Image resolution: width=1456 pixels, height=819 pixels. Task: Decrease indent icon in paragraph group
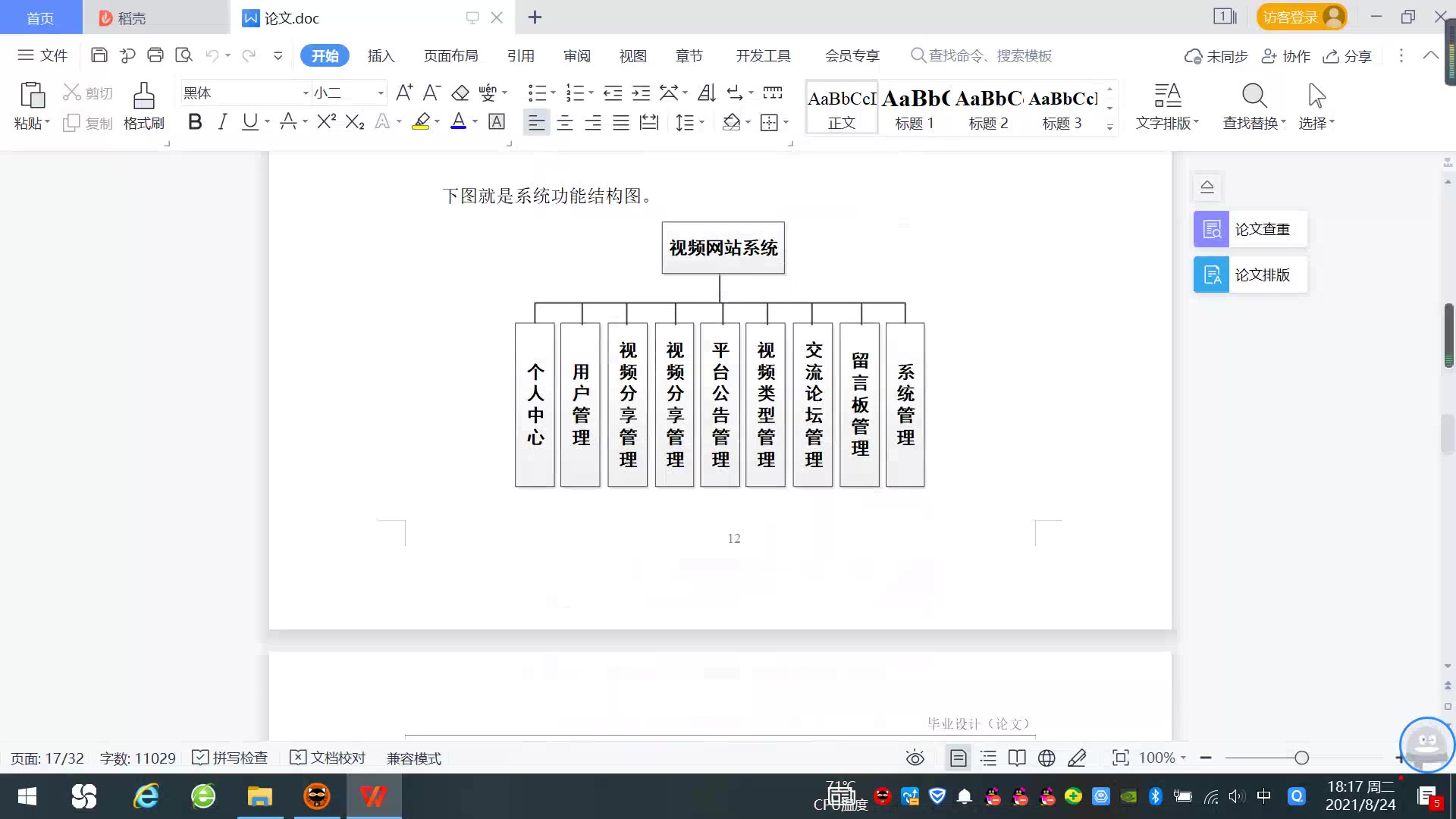point(613,93)
